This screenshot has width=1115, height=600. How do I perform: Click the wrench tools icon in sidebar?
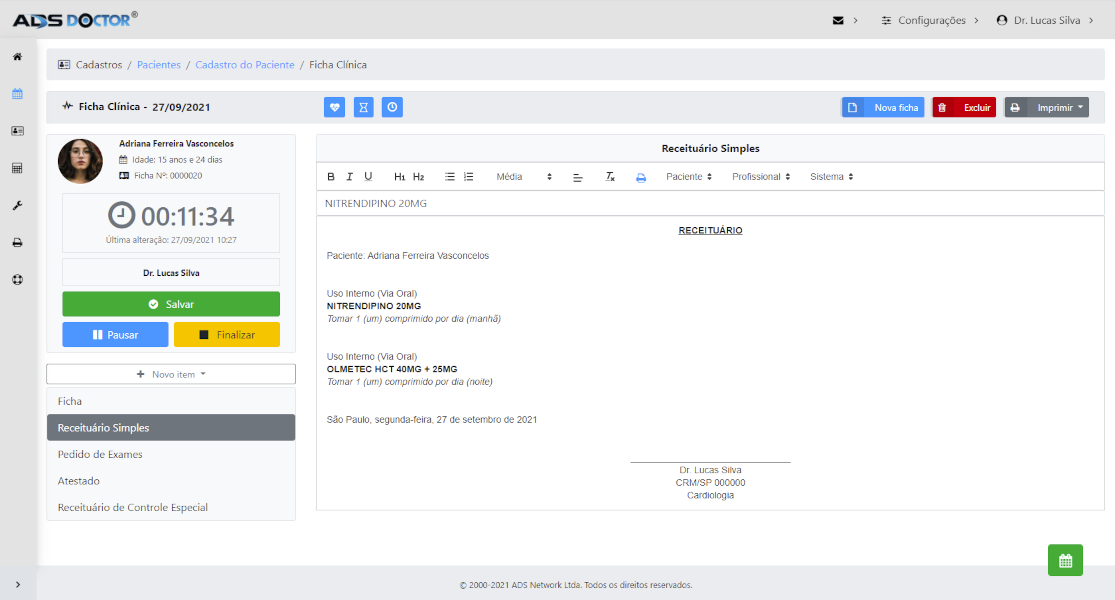[x=18, y=205]
